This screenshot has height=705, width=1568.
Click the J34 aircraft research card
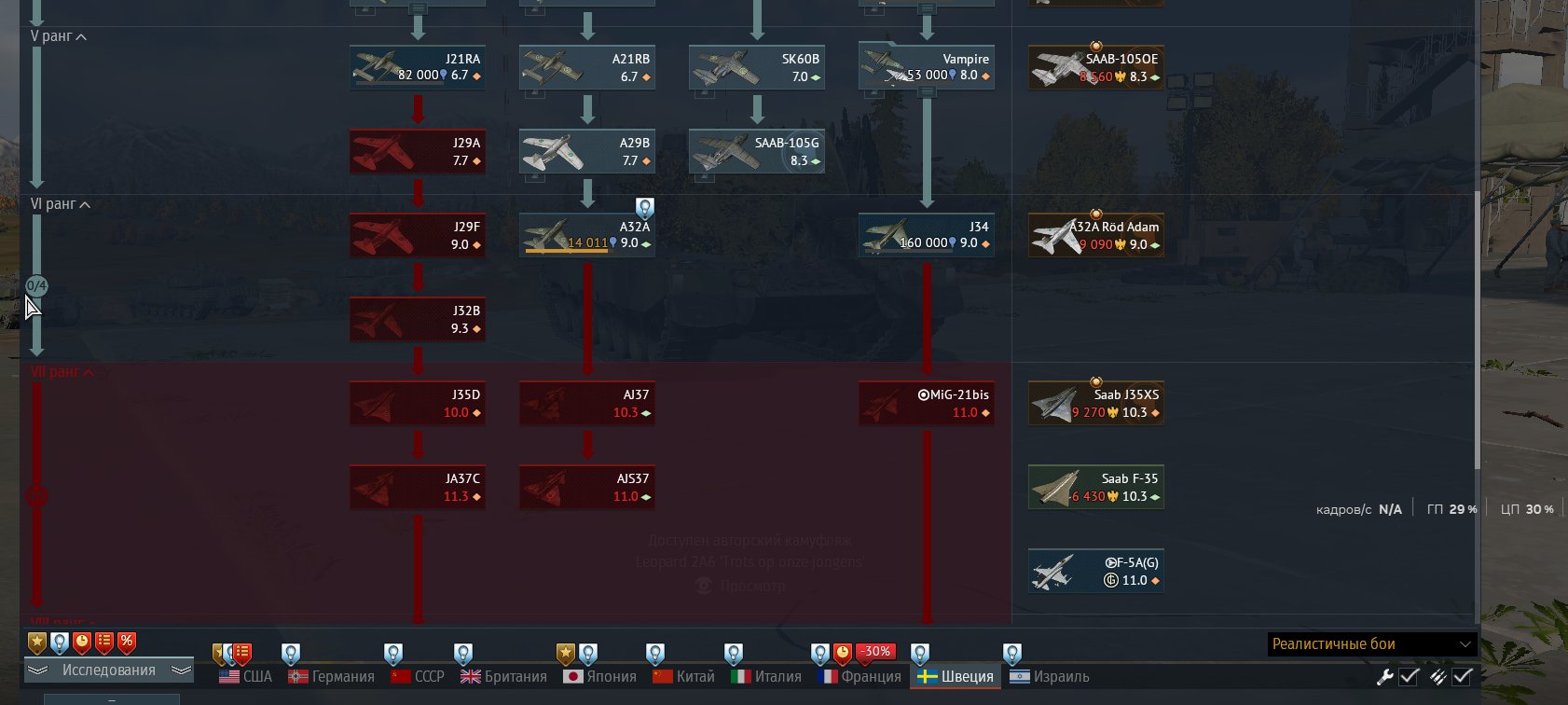point(926,235)
